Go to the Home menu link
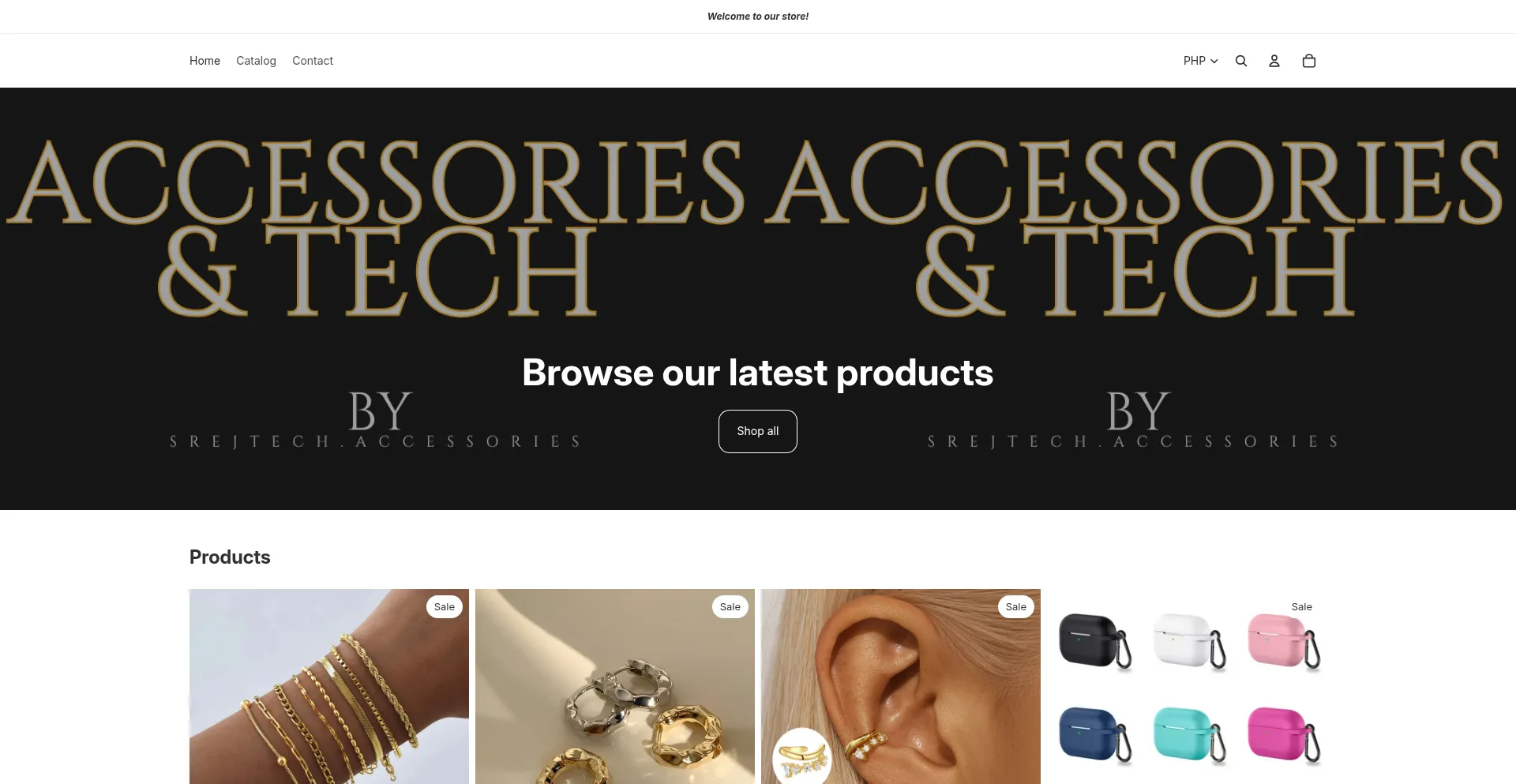Screen dimensions: 1516x784 coord(205,61)
